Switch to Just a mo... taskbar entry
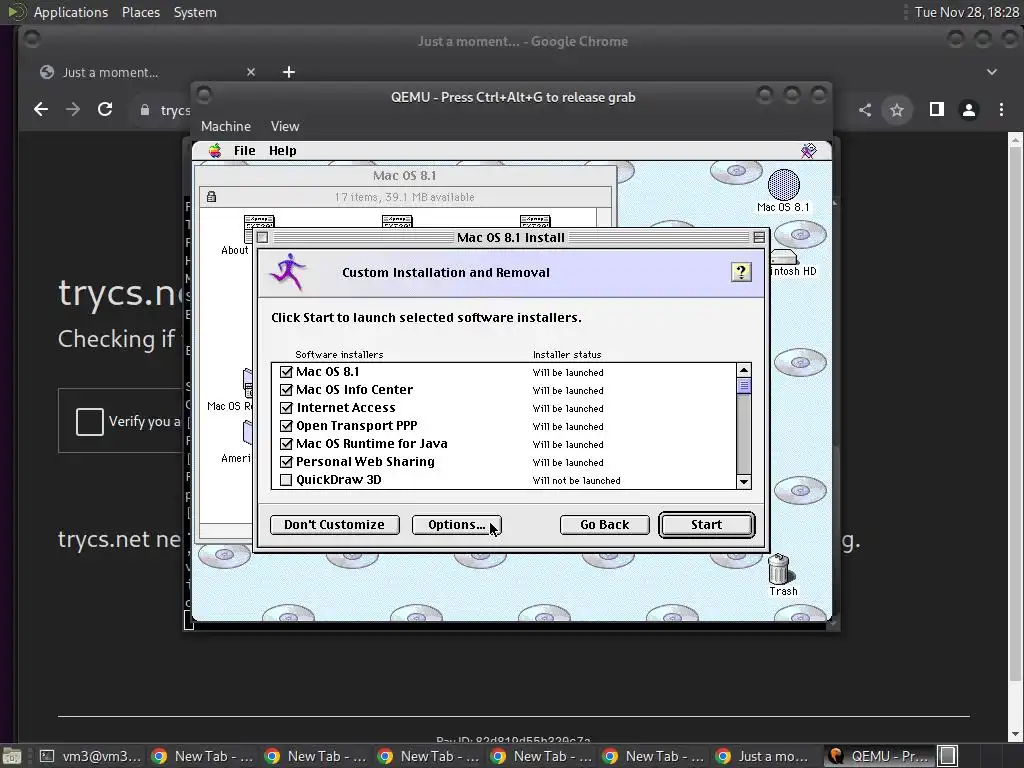Viewport: 1024px width, 768px height. (763, 756)
